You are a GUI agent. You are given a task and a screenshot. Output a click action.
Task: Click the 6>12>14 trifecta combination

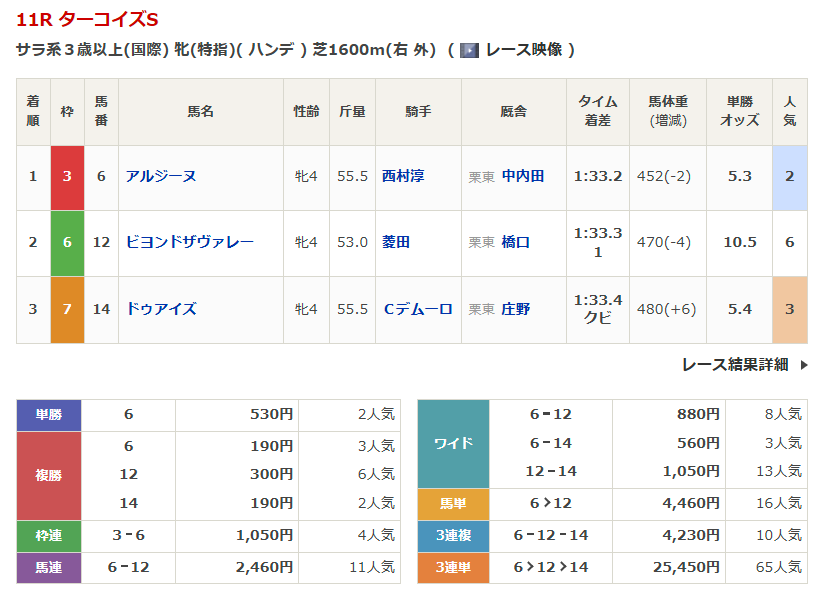click(x=551, y=567)
